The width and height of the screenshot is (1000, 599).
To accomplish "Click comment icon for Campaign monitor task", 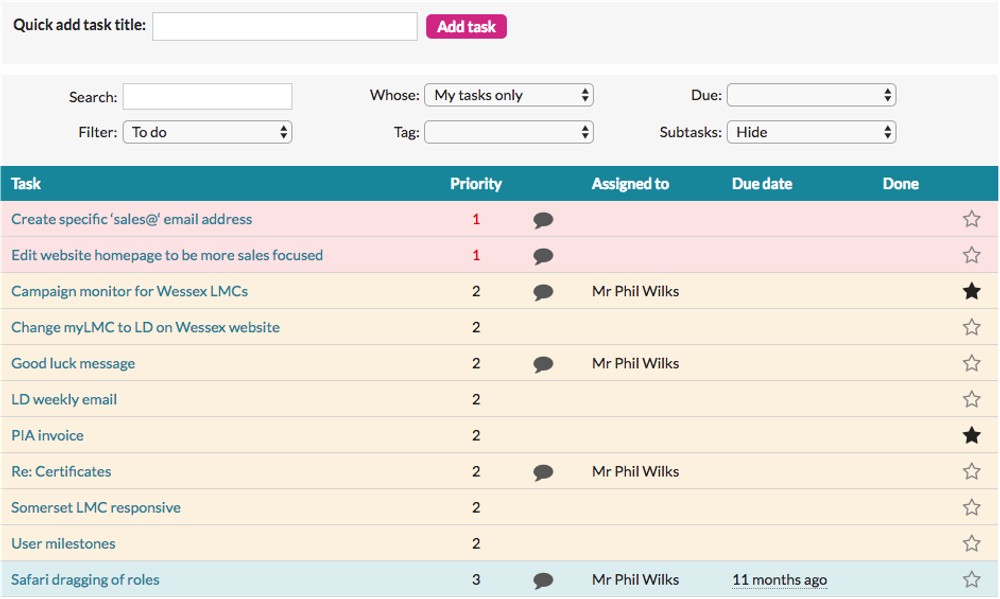I will coord(543,292).
